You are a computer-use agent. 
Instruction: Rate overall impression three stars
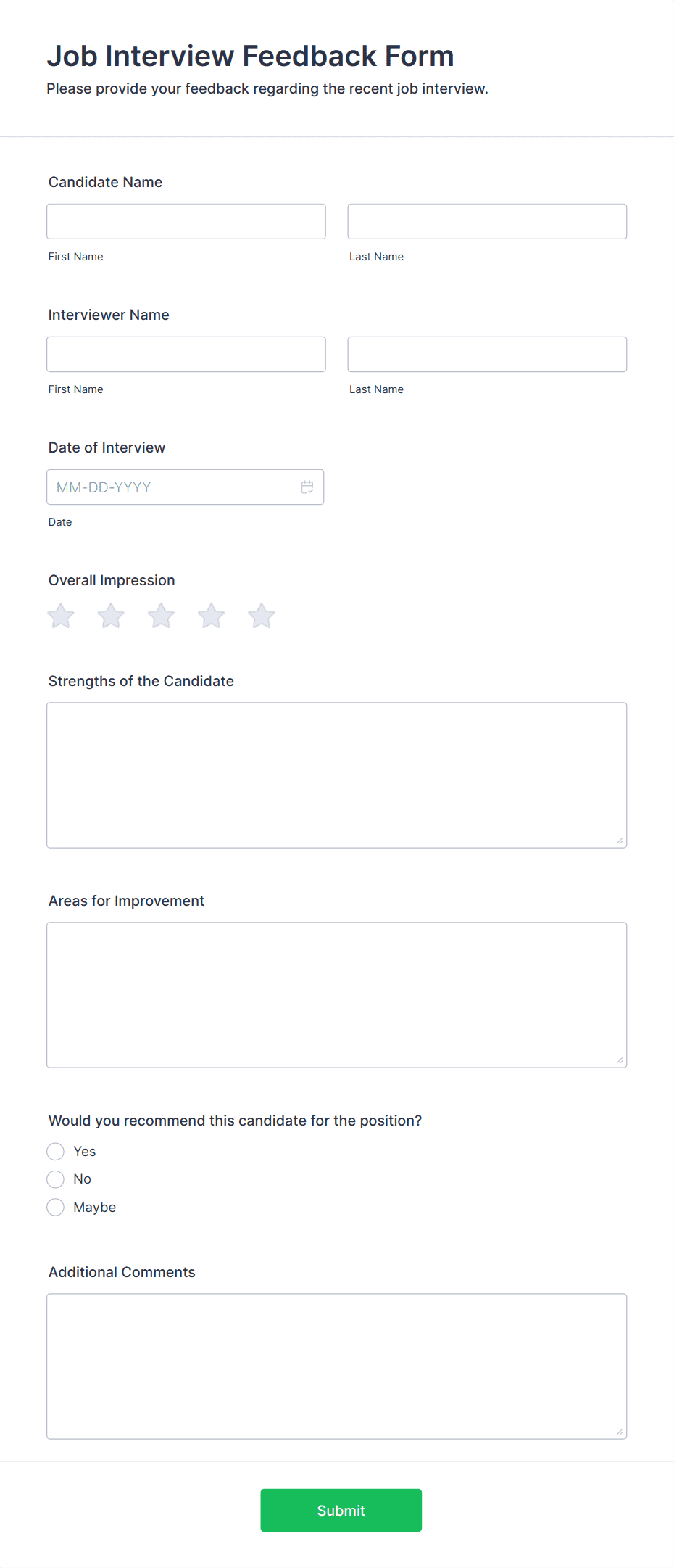click(161, 616)
